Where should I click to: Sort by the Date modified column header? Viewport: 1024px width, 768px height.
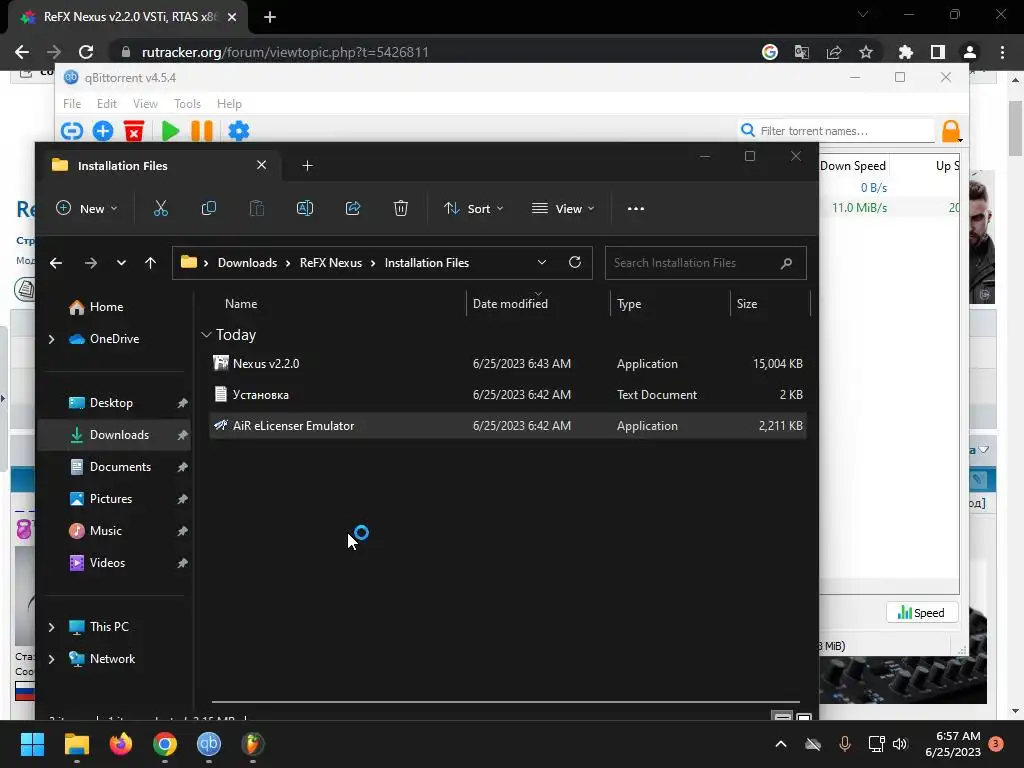click(510, 304)
